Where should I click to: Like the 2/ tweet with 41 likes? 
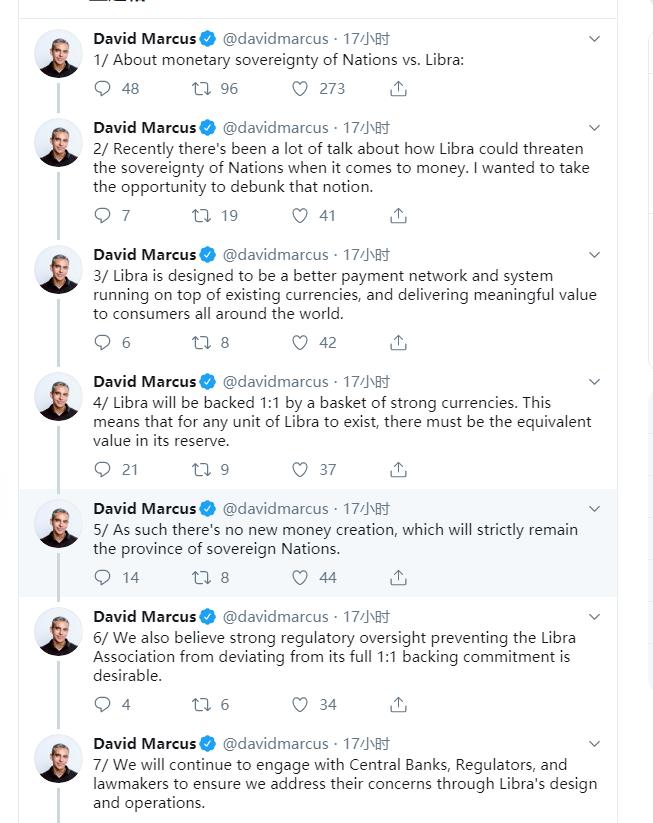point(300,216)
